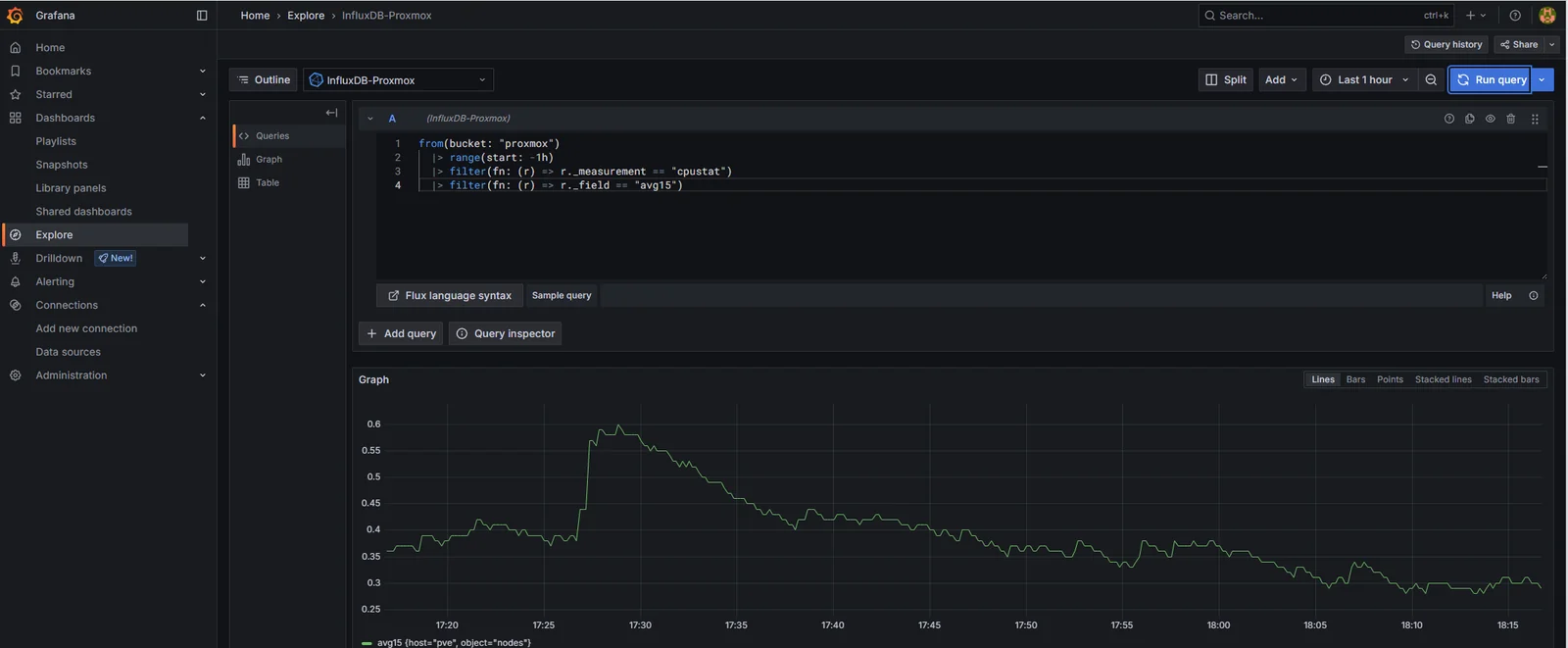
Task: Toggle the Outline button
Action: (x=264, y=80)
